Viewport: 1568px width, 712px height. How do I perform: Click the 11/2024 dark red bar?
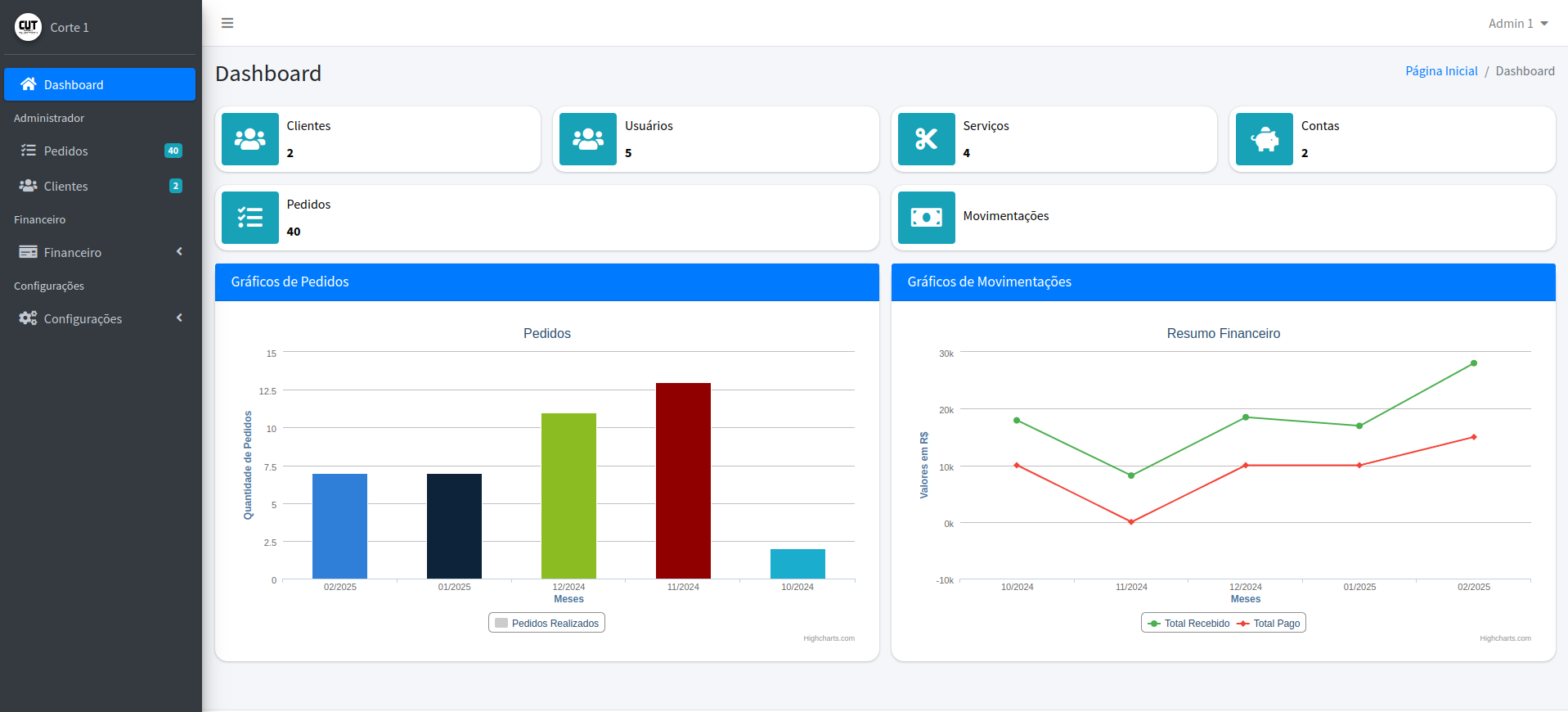pyautogui.click(x=683, y=481)
